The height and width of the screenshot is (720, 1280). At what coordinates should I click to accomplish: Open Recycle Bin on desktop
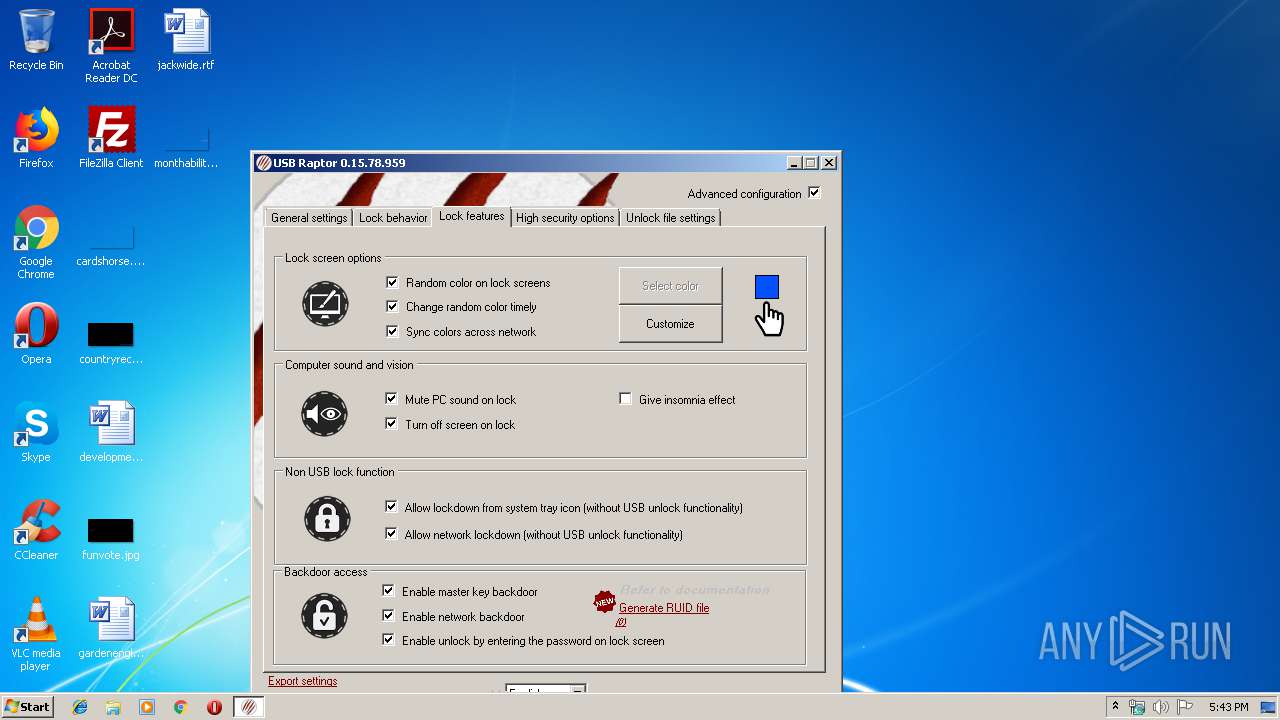(36, 40)
